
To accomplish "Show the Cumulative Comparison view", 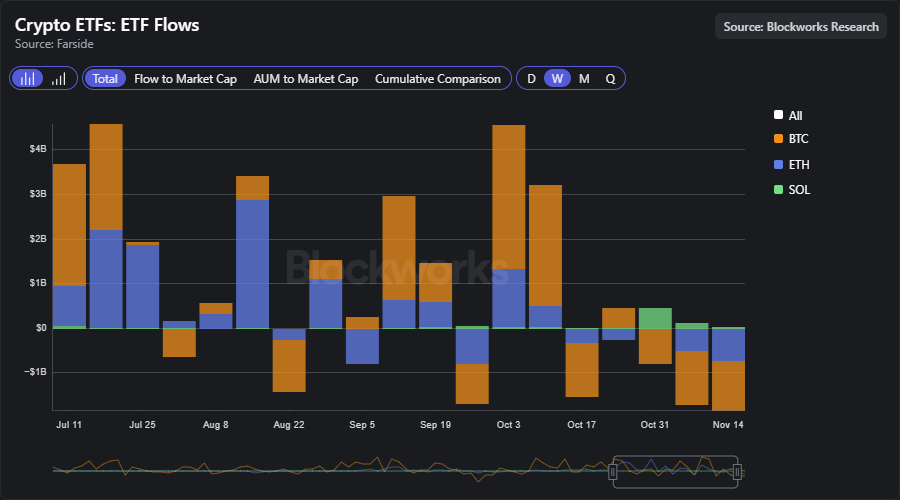I will (437, 78).
